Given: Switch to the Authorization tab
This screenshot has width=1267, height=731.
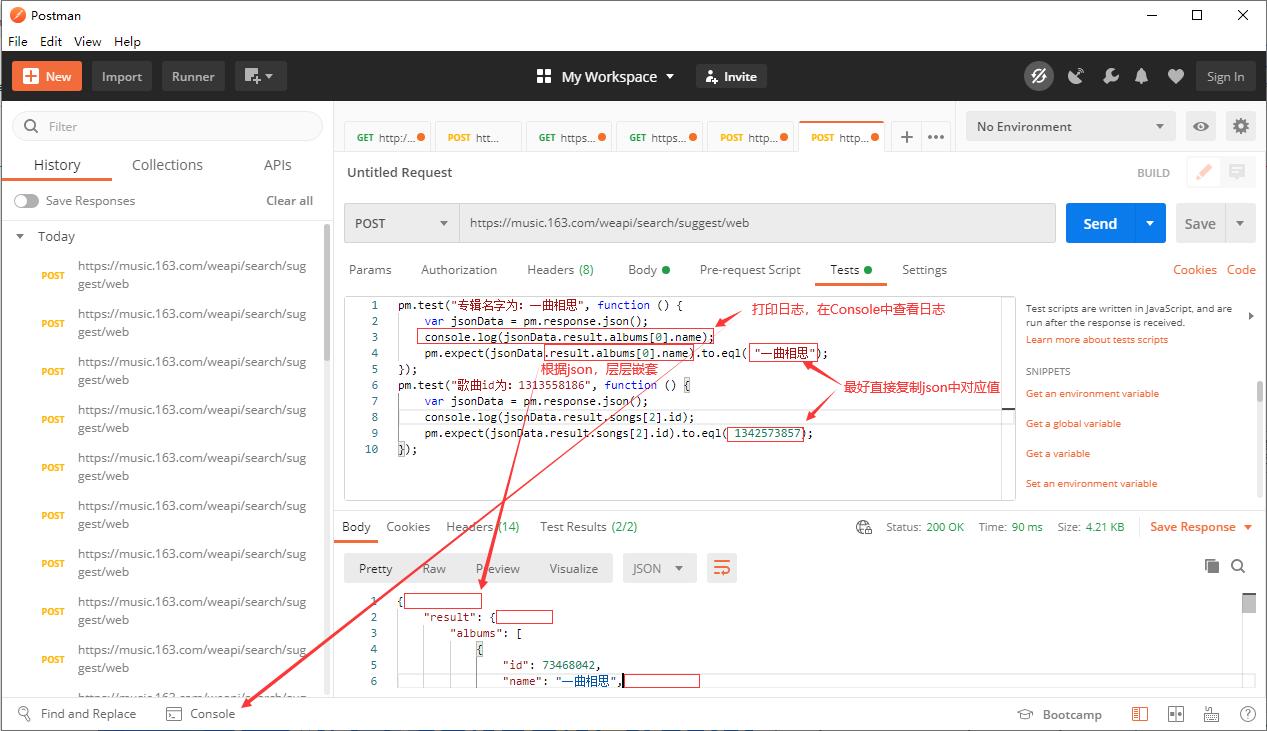Looking at the screenshot, I should coord(459,270).
